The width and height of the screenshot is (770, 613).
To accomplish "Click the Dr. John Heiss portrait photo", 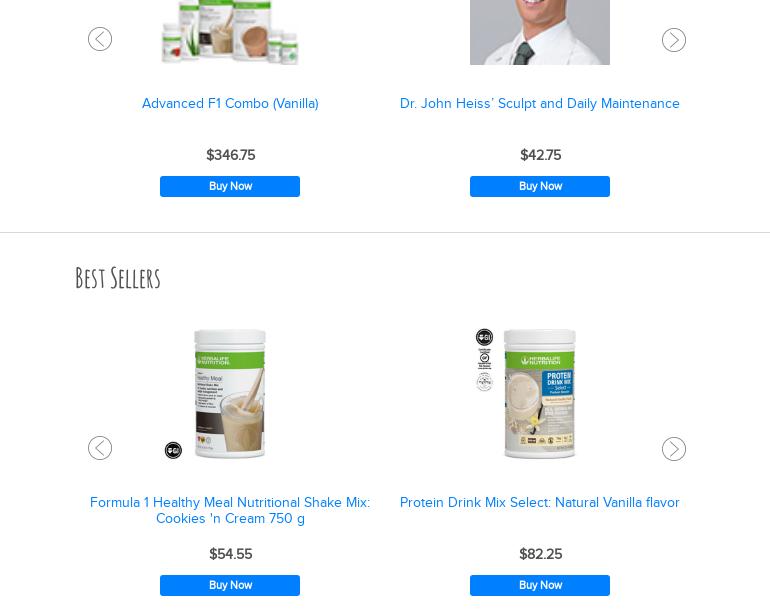I will (x=540, y=32).
